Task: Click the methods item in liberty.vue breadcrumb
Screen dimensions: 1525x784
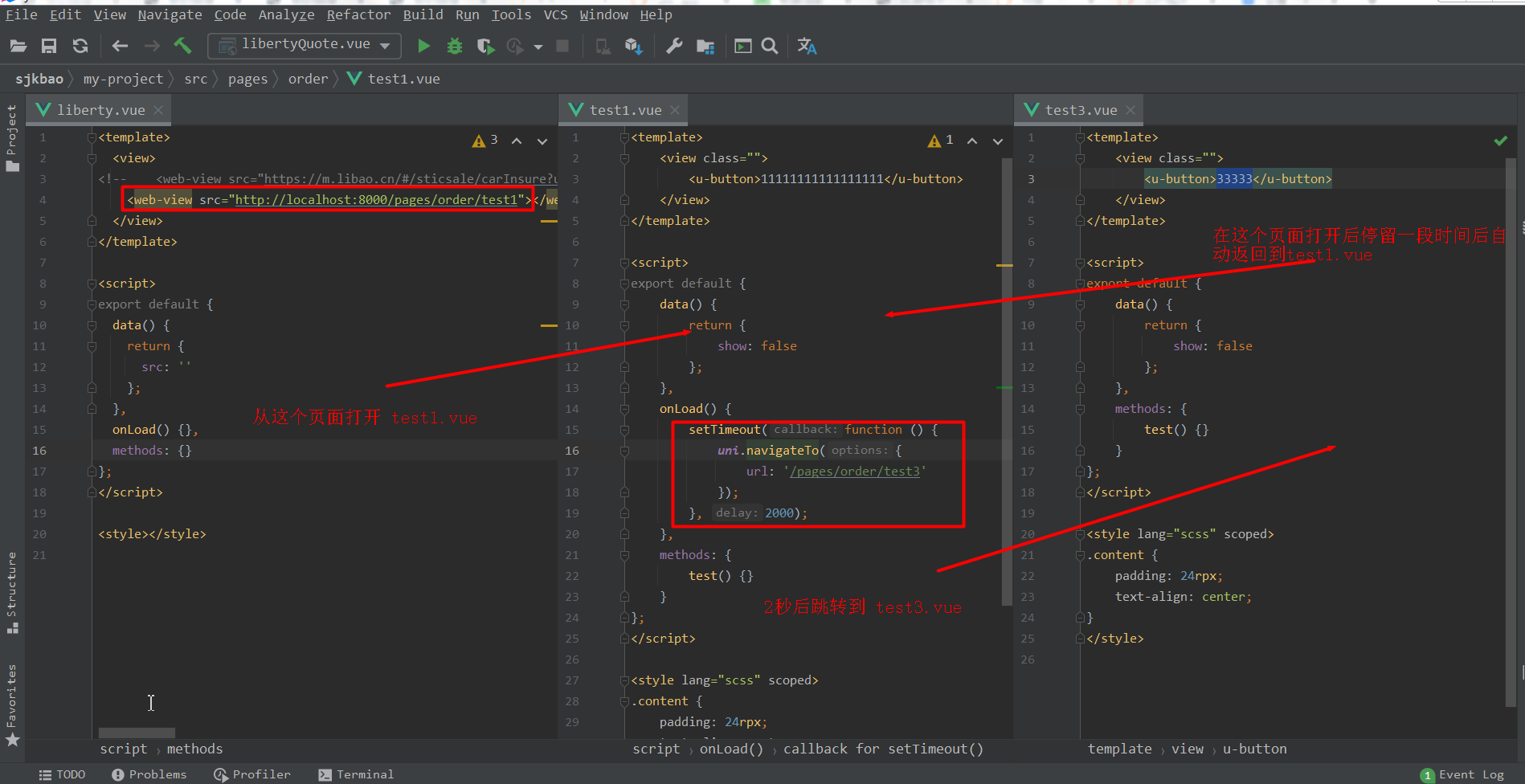Action: click(194, 749)
